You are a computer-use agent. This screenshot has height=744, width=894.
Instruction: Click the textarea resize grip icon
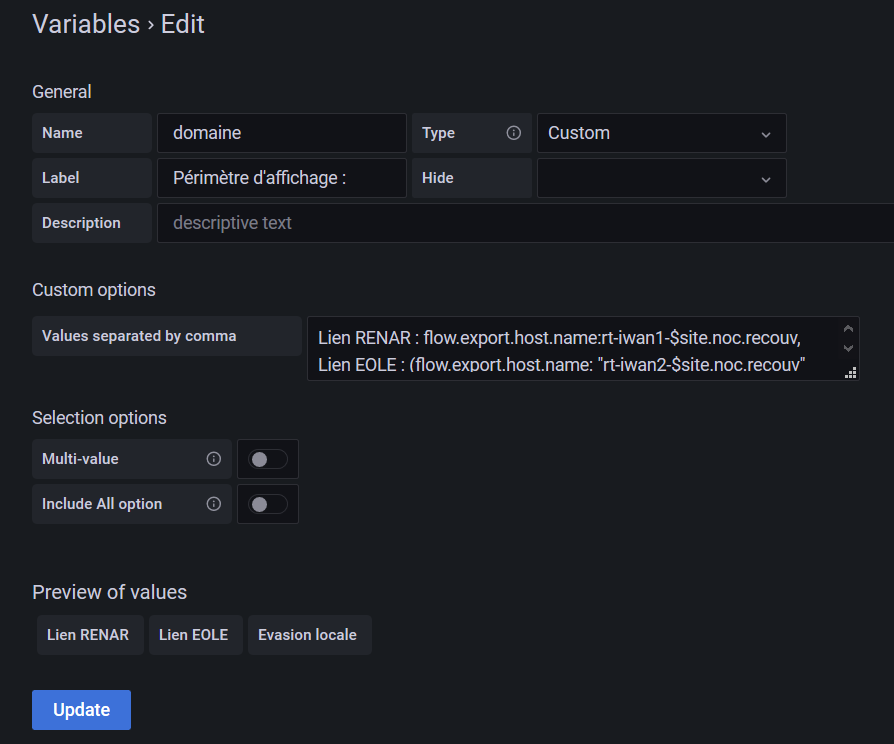pyautogui.click(x=850, y=373)
